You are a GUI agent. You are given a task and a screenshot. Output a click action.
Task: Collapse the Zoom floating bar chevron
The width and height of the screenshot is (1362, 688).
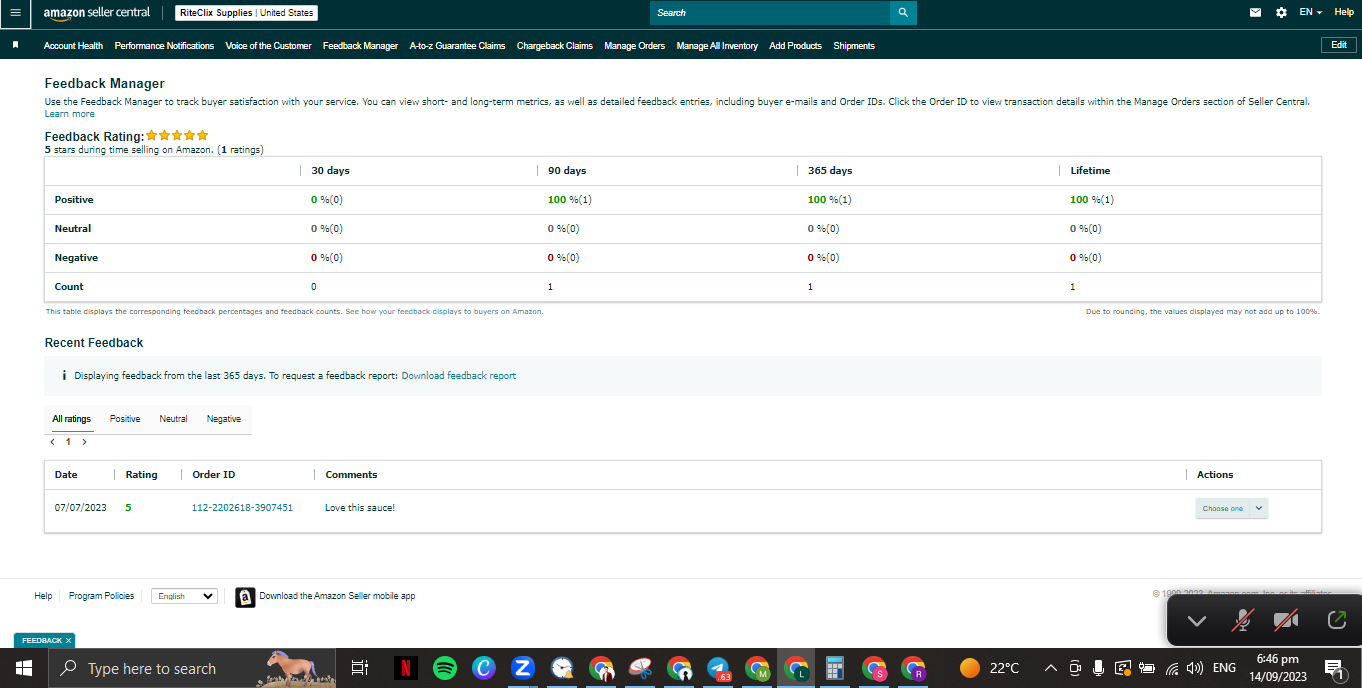[1197, 621]
